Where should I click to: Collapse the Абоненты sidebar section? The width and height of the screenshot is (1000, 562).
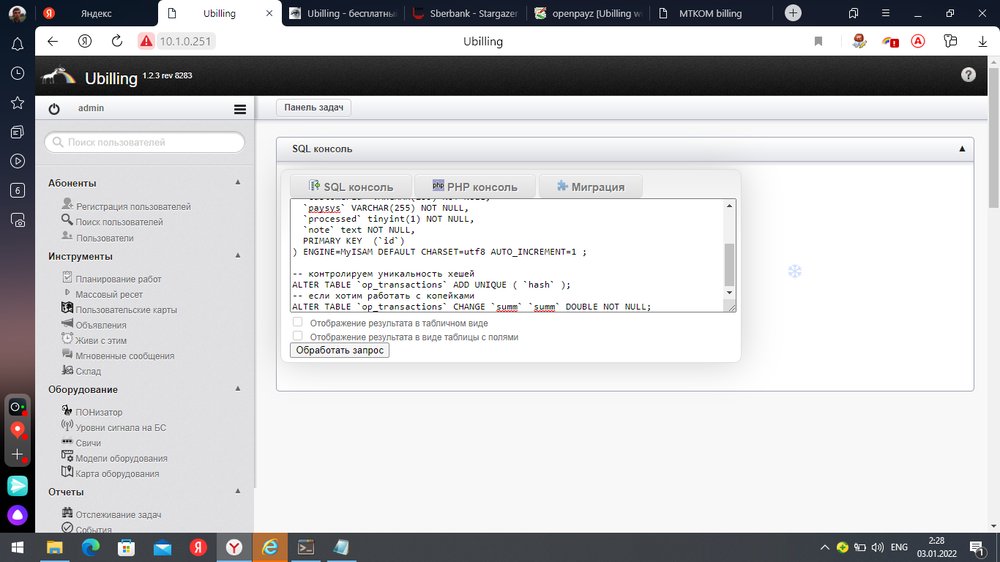[x=238, y=183]
